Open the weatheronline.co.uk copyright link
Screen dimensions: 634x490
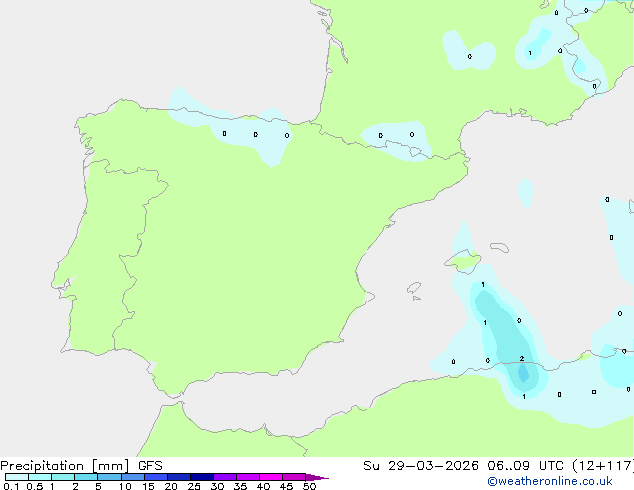point(550,481)
